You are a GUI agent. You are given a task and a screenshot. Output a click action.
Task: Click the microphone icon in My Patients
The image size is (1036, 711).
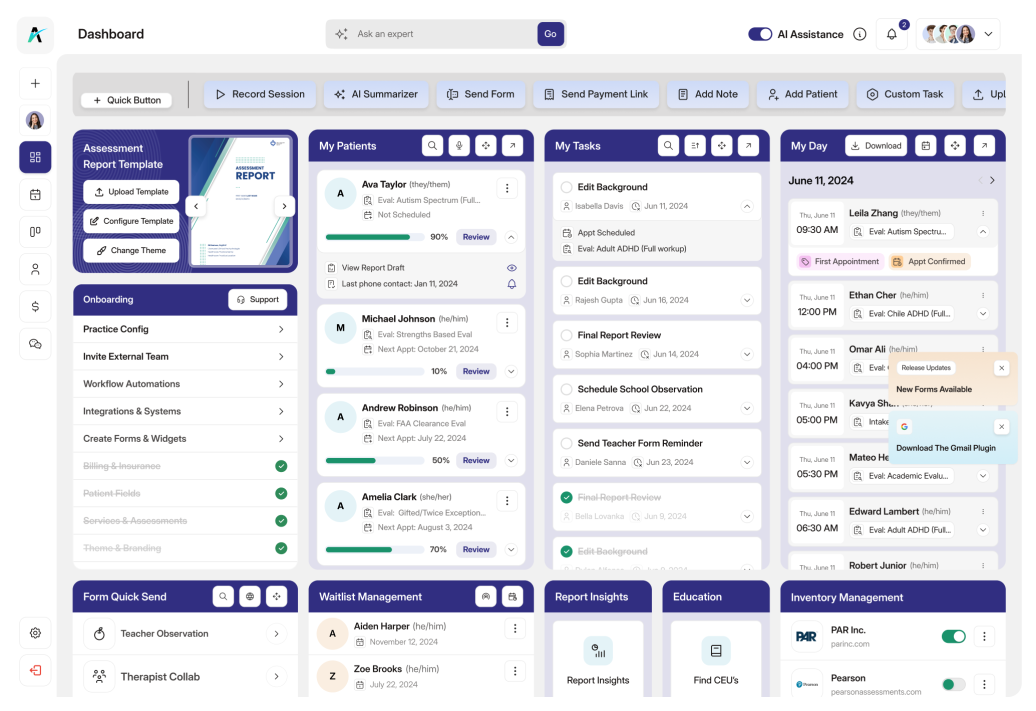(x=459, y=146)
